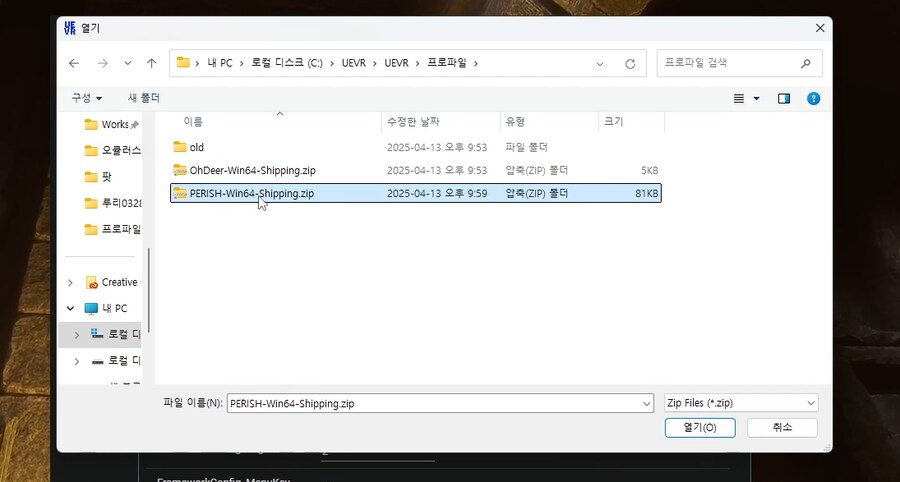
Task: Click the search magnifier icon
Action: point(806,64)
